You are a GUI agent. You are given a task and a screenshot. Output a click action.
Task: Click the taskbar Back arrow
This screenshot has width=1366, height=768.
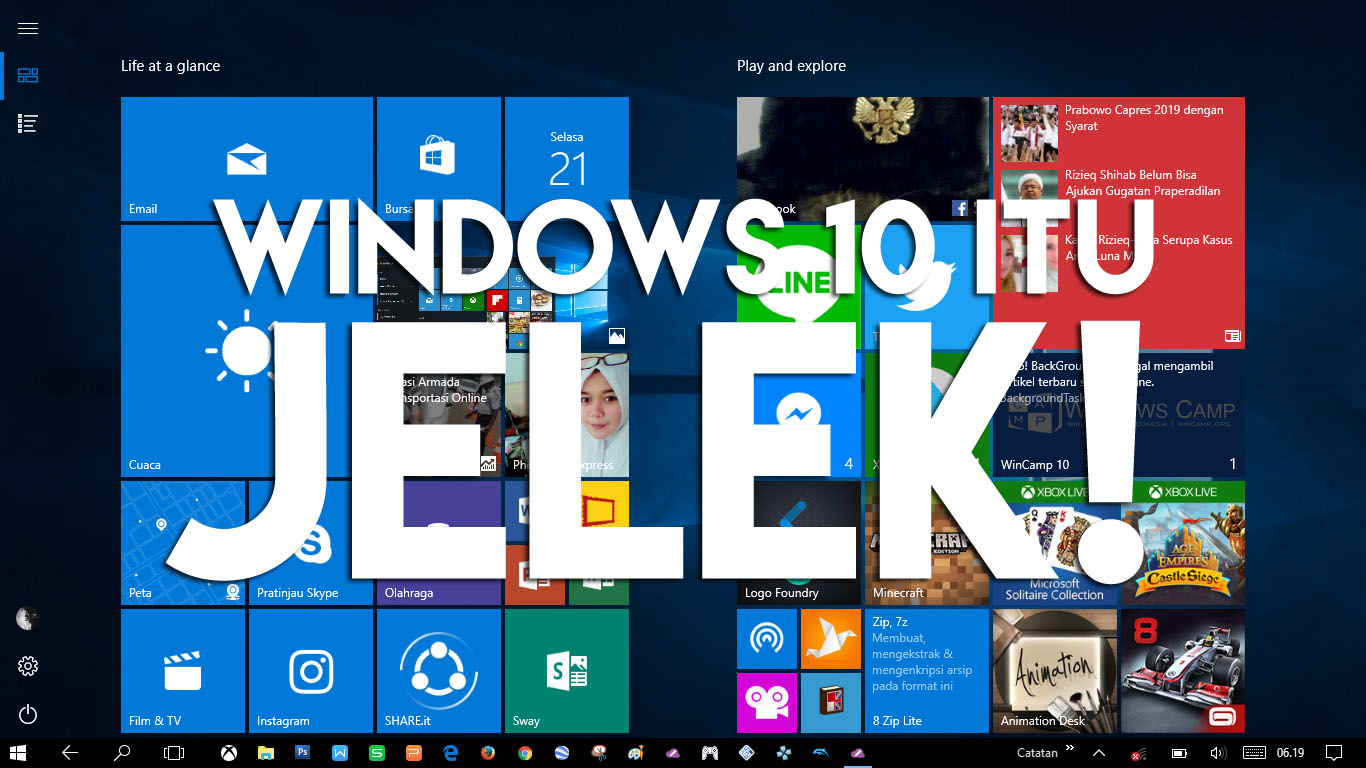coord(70,753)
